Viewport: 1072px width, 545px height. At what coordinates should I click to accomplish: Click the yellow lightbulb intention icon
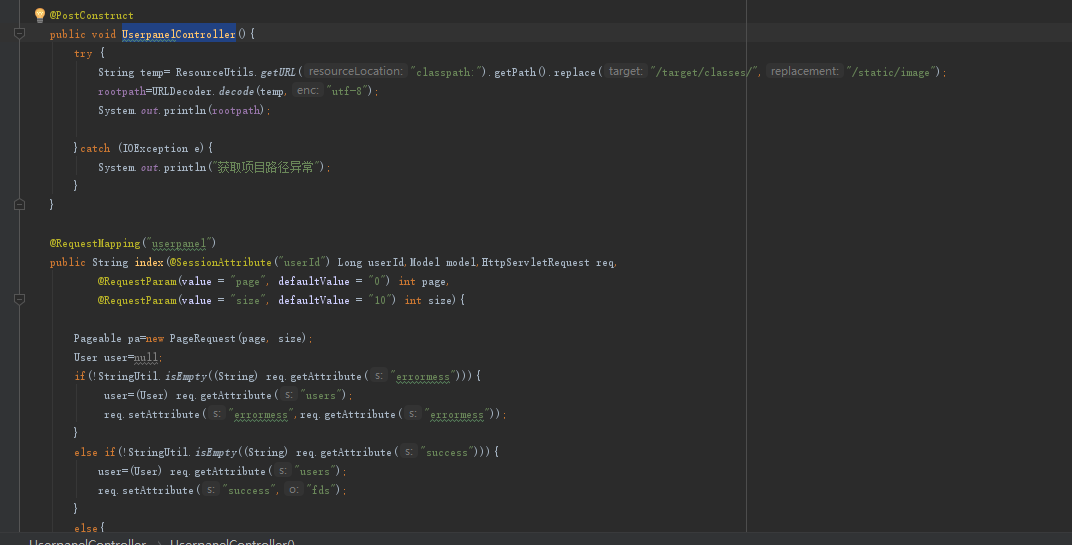[x=40, y=14]
